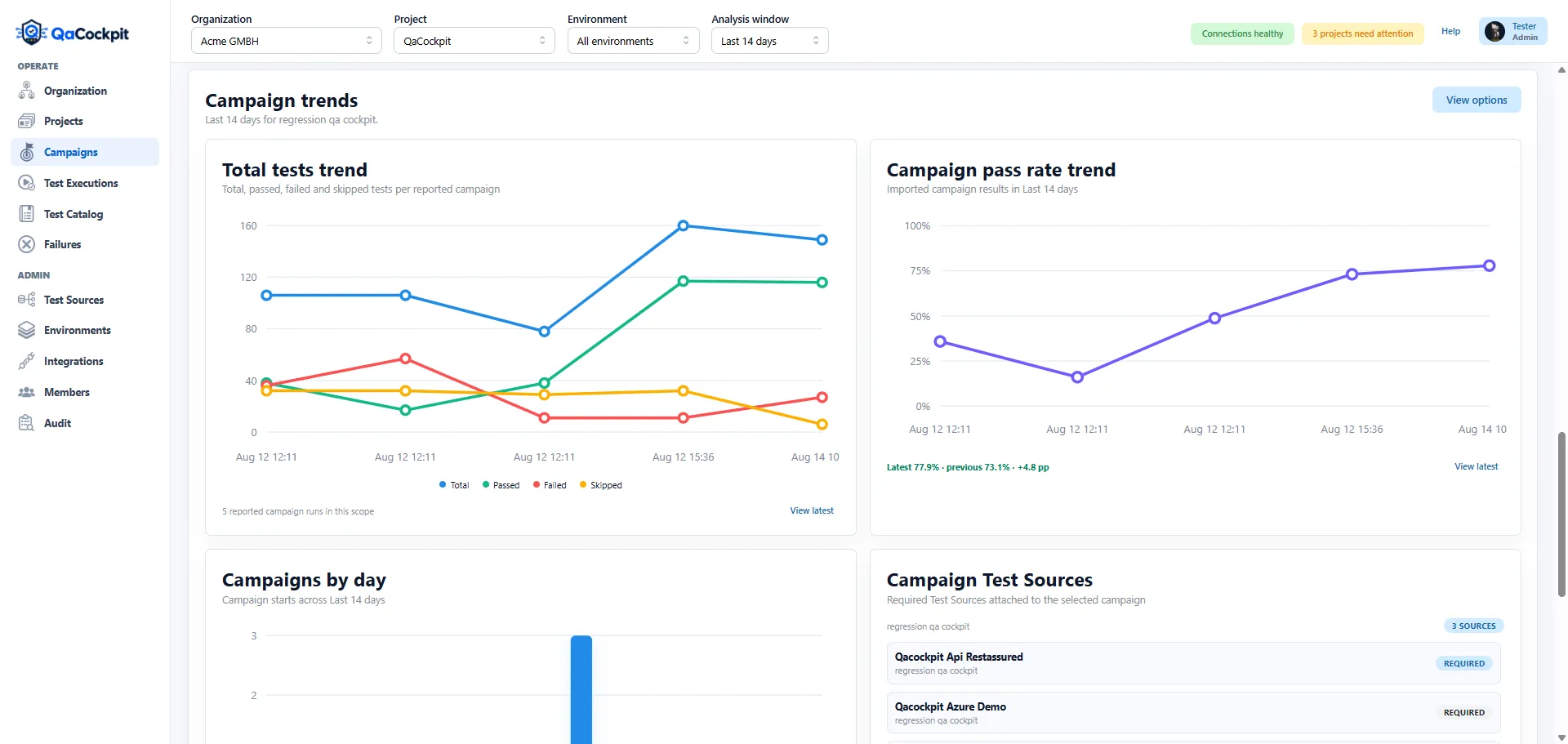
Task: Click the Total dip point near 78
Action: pyautogui.click(x=545, y=332)
